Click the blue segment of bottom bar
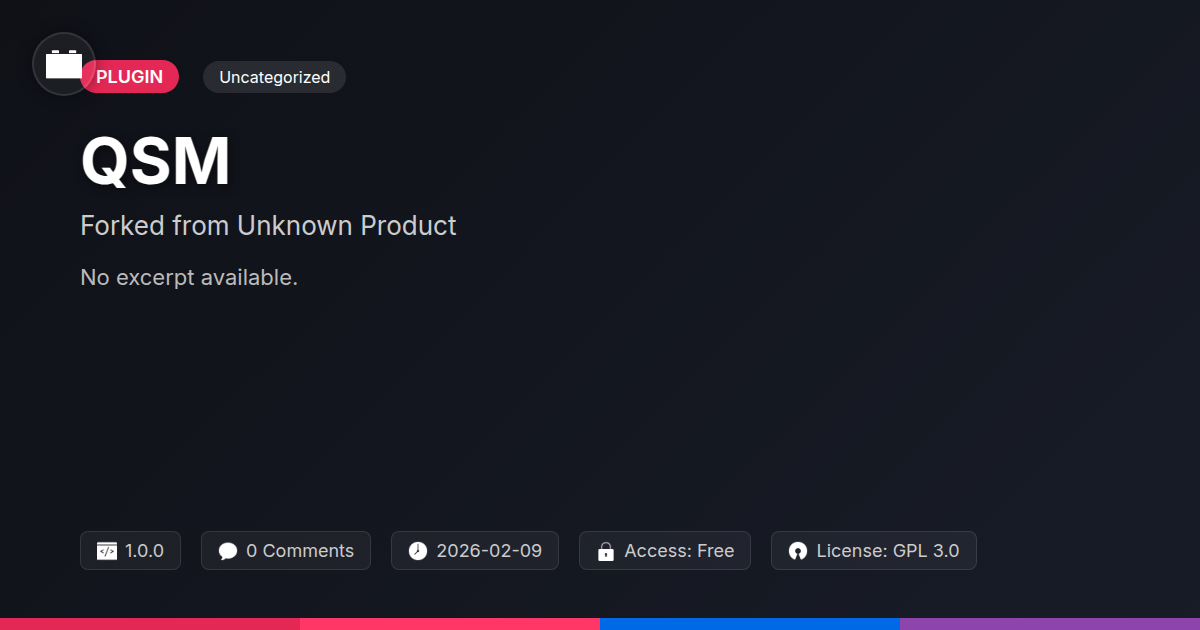The image size is (1200, 630). (750, 624)
